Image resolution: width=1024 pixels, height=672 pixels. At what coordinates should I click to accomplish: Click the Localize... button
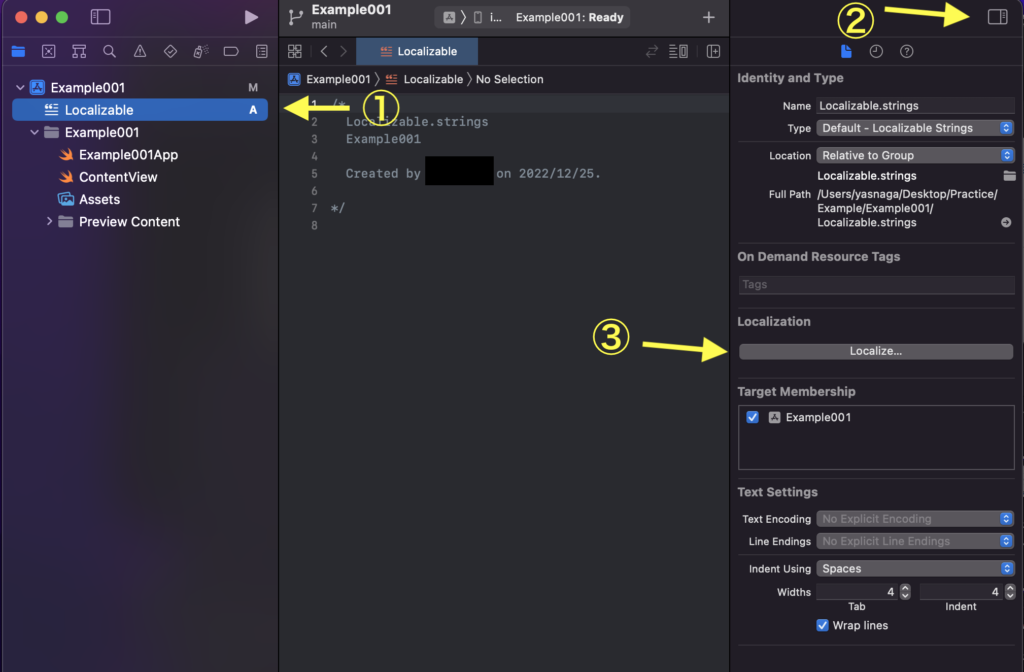875,351
